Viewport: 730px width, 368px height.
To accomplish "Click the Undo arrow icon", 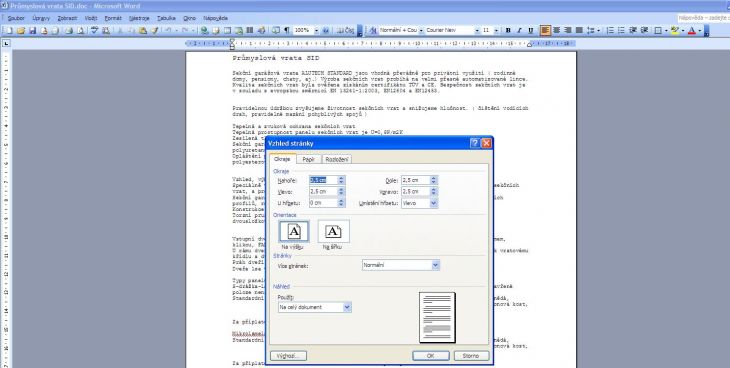I will pos(167,31).
